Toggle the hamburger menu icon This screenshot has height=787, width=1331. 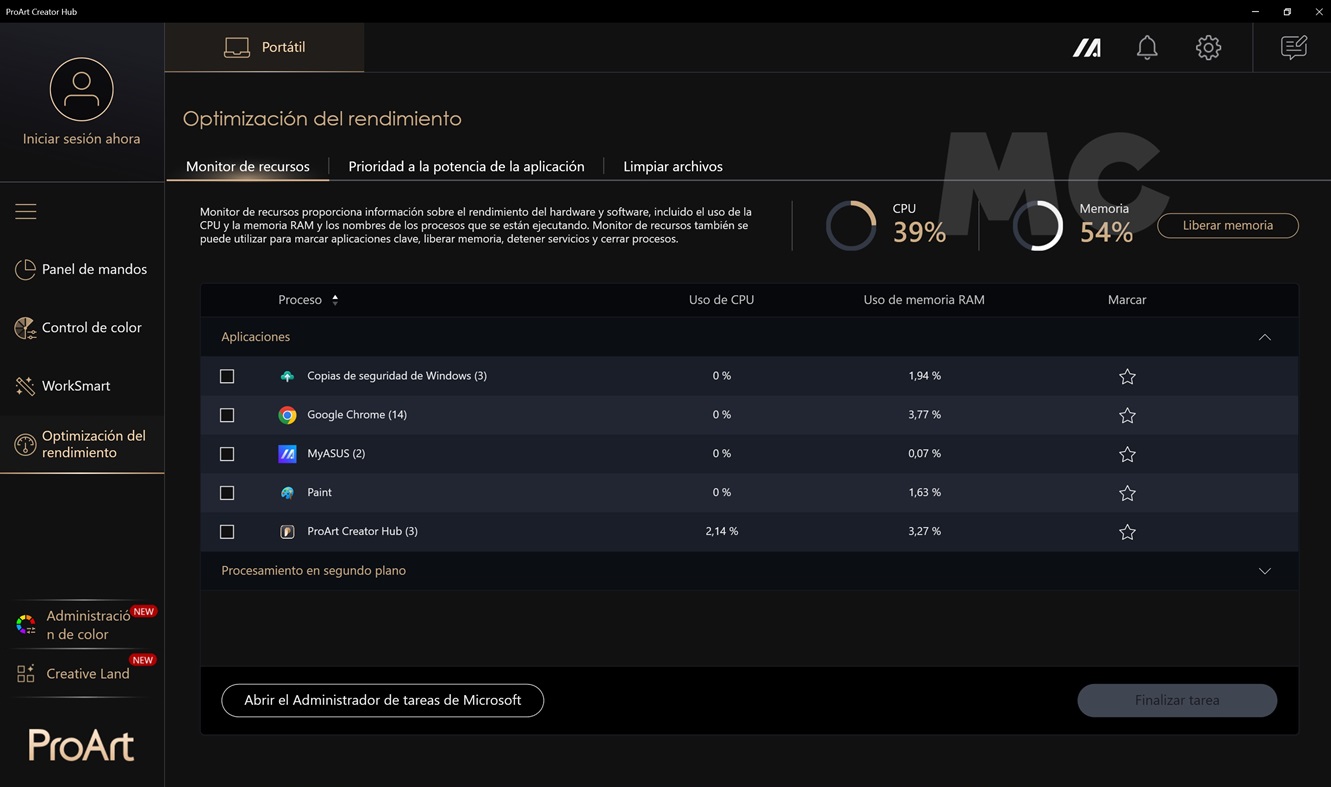pos(26,211)
